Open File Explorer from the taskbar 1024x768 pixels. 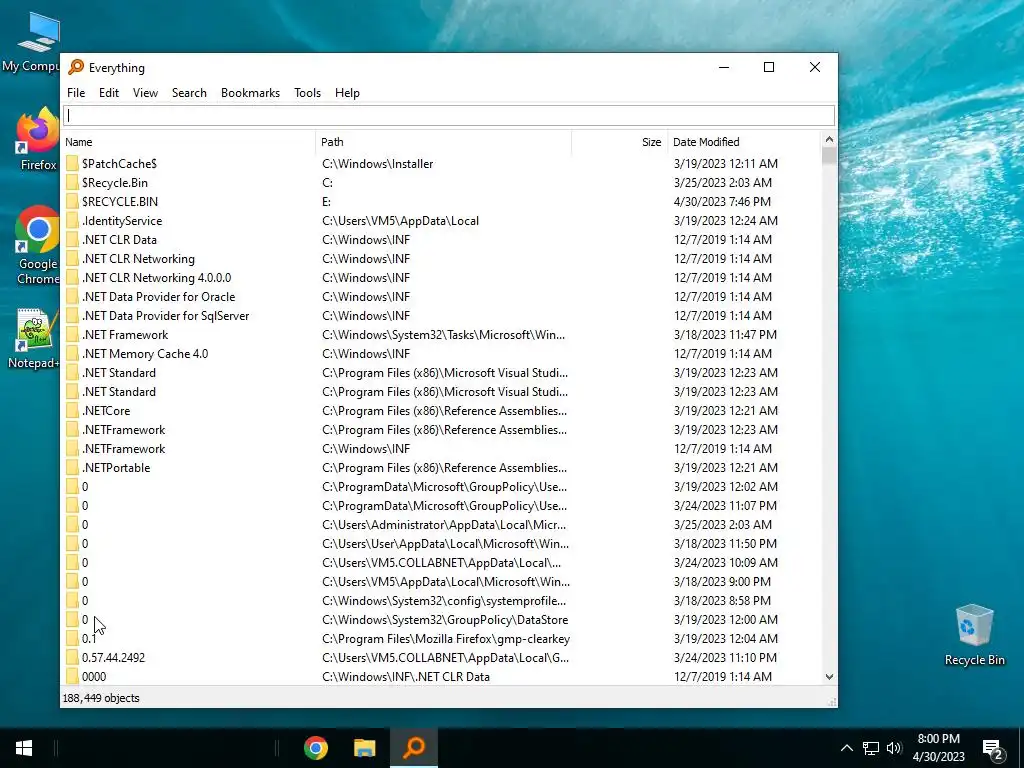364,748
